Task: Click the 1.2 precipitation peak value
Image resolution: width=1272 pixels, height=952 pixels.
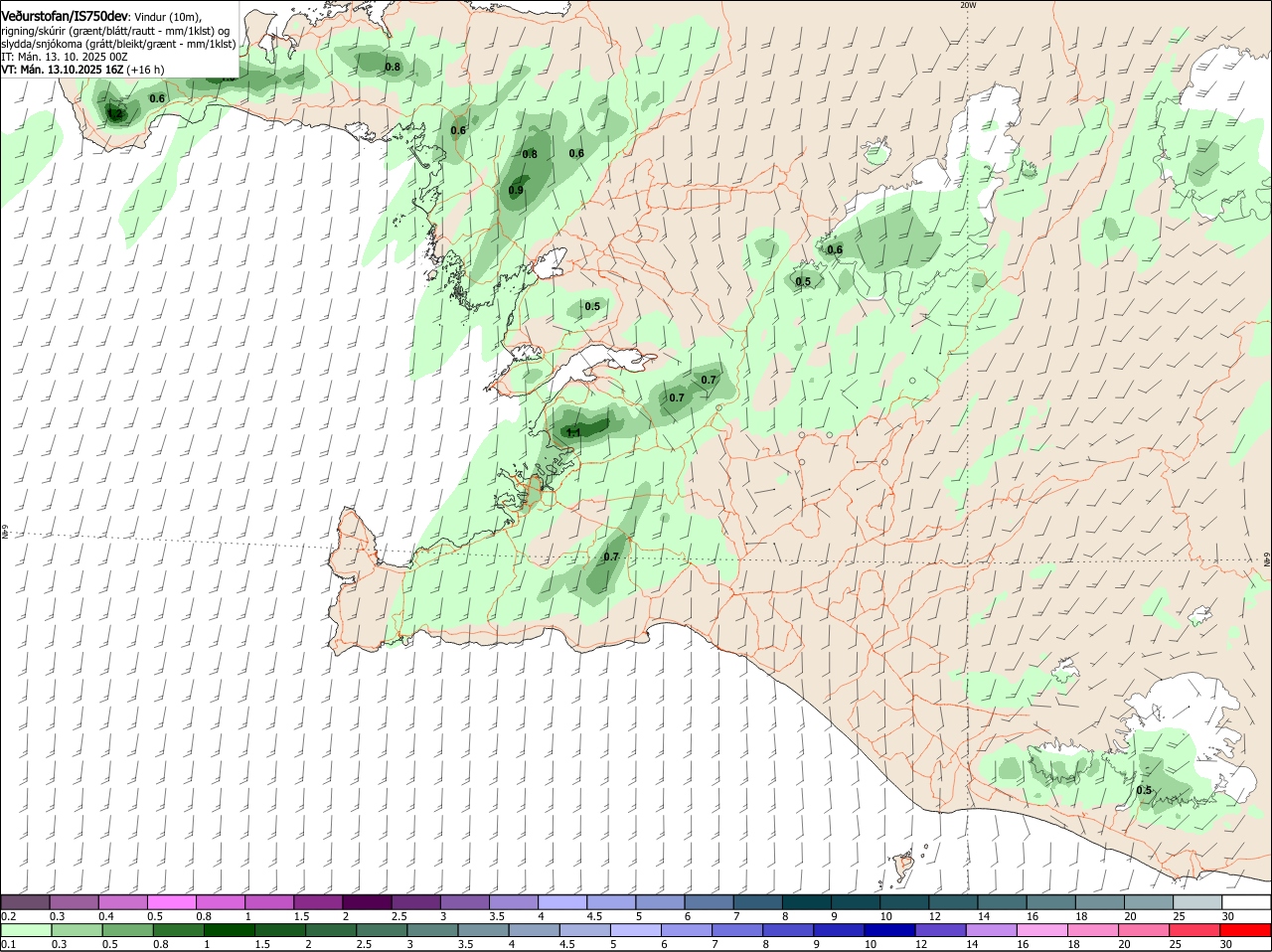Action: coord(115,114)
